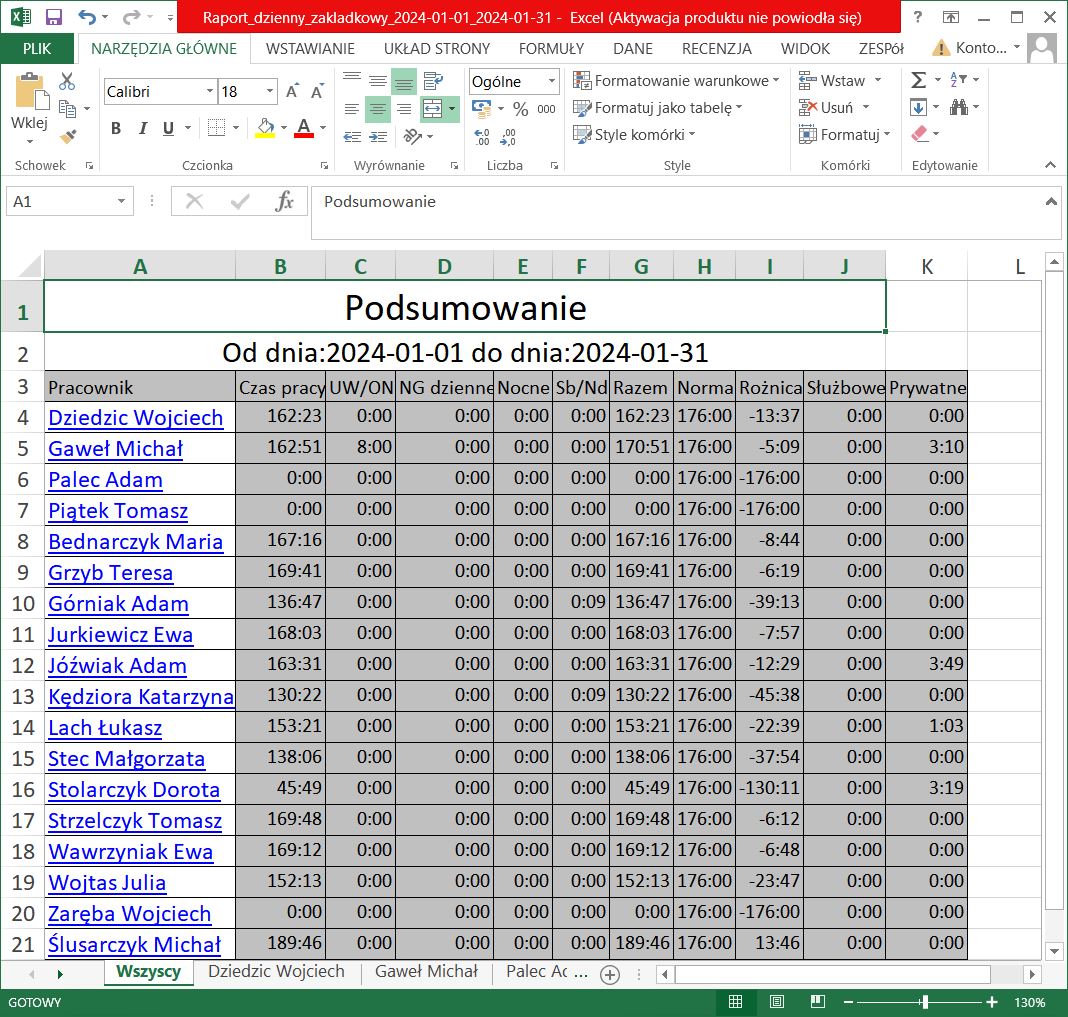This screenshot has height=1017, width=1068.
Task: Save the workbook with the floppy disk icon
Action: click(x=54, y=17)
